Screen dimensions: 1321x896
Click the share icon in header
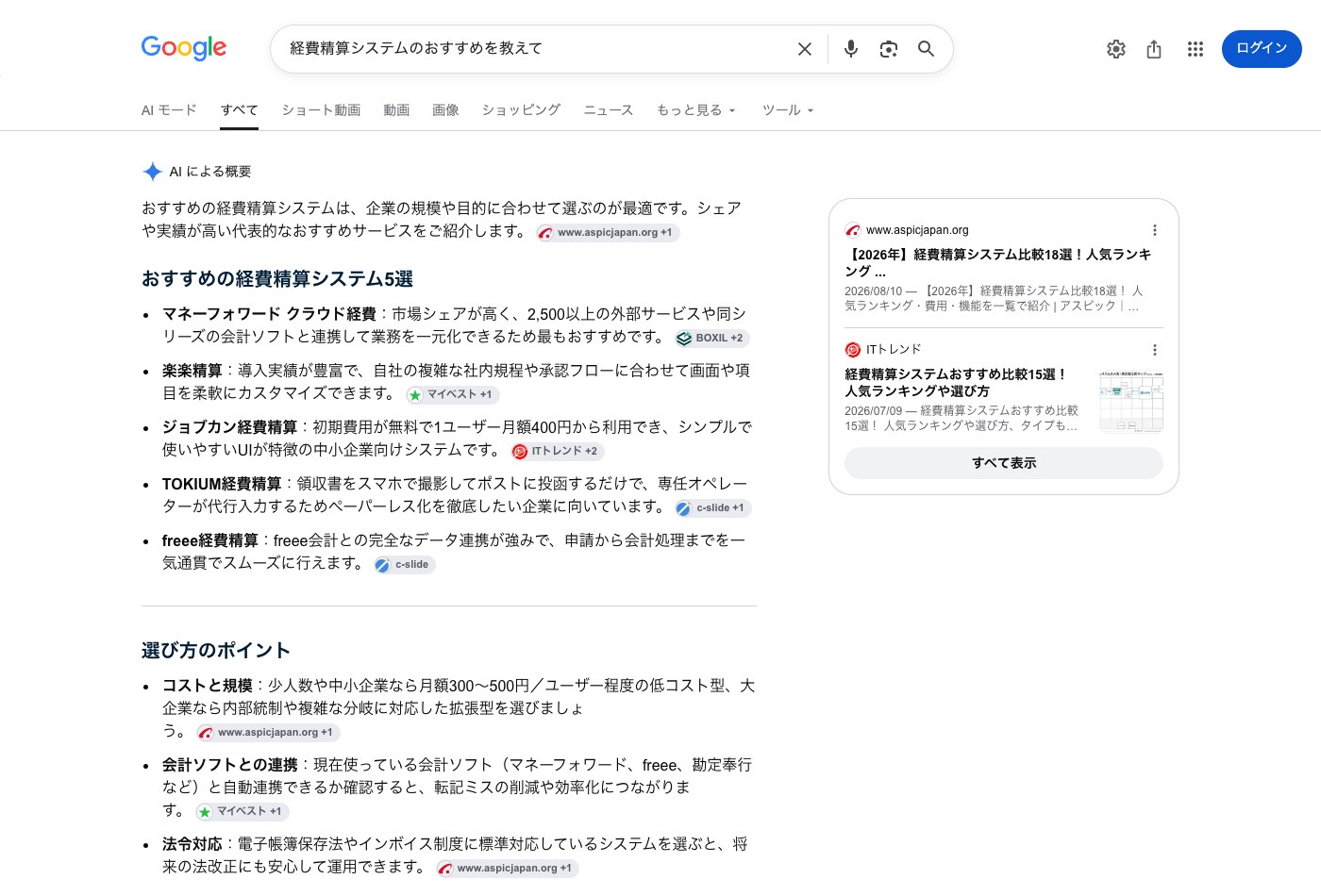[1154, 49]
